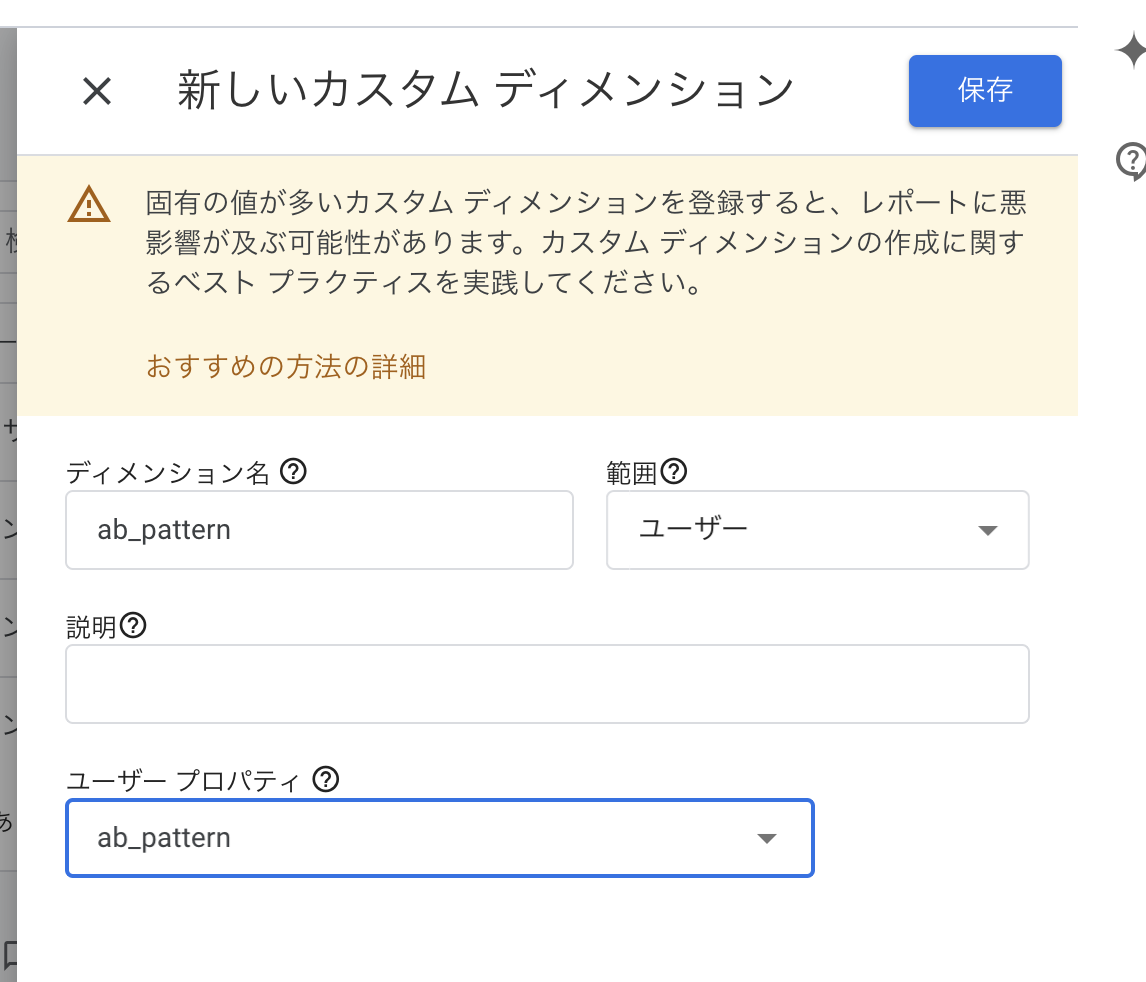Image resolution: width=1146 pixels, height=982 pixels.
Task: Close the 新しいカスタム ディメンション dialog
Action: 97,91
